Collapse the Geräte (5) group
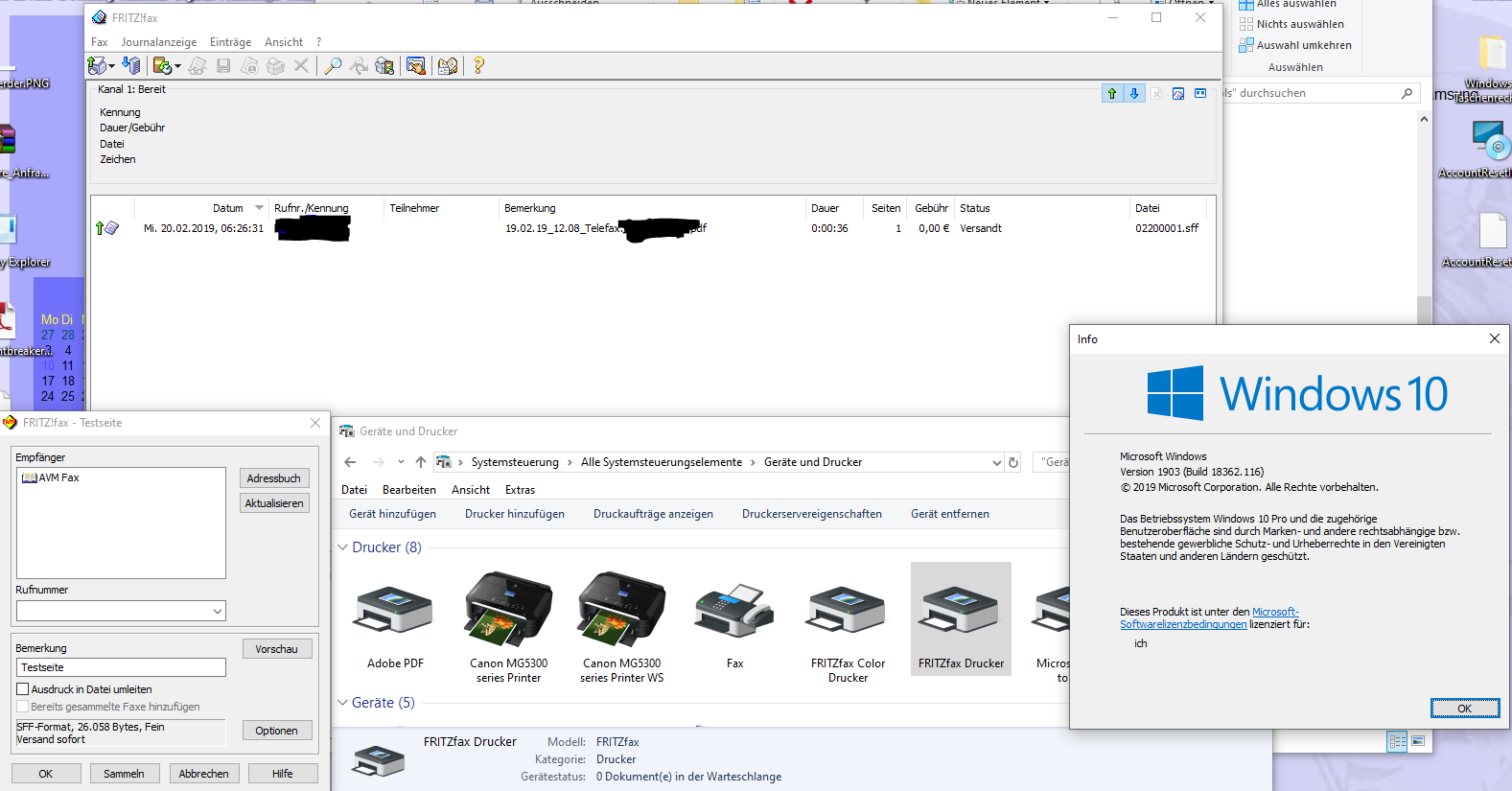This screenshot has width=1512, height=791. point(343,703)
